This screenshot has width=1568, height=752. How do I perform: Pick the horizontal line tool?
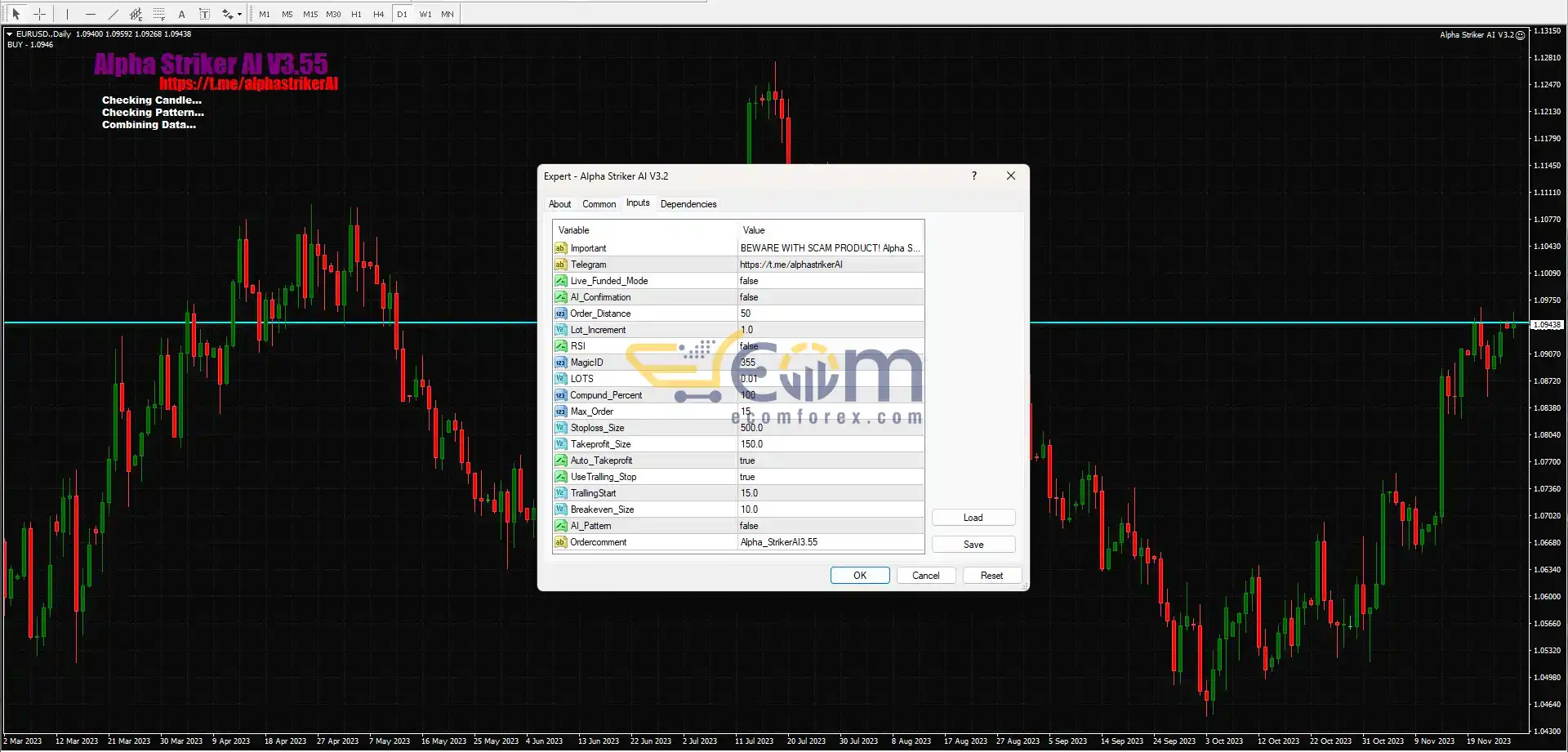91,14
